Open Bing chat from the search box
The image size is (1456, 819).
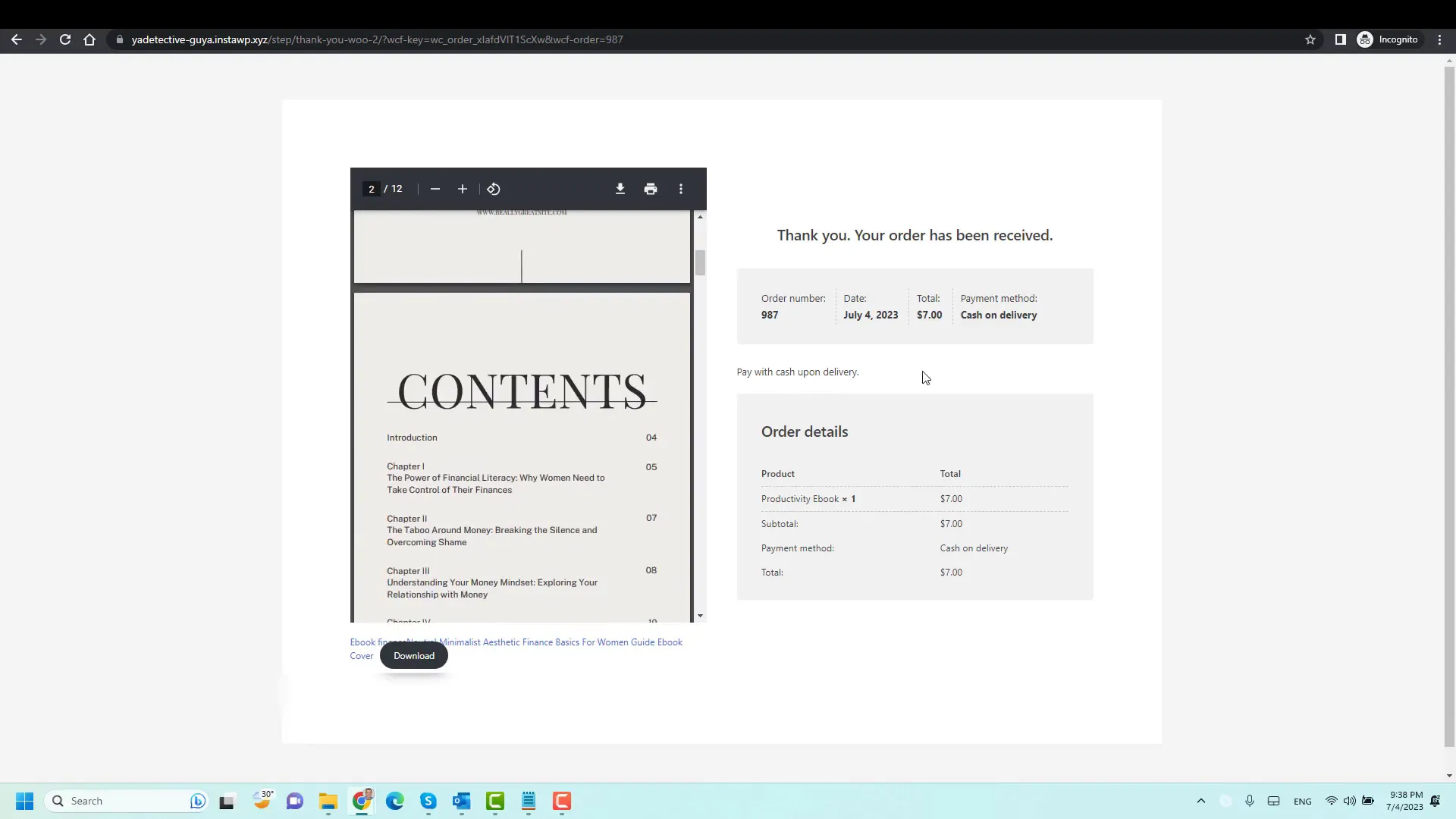pos(197,801)
